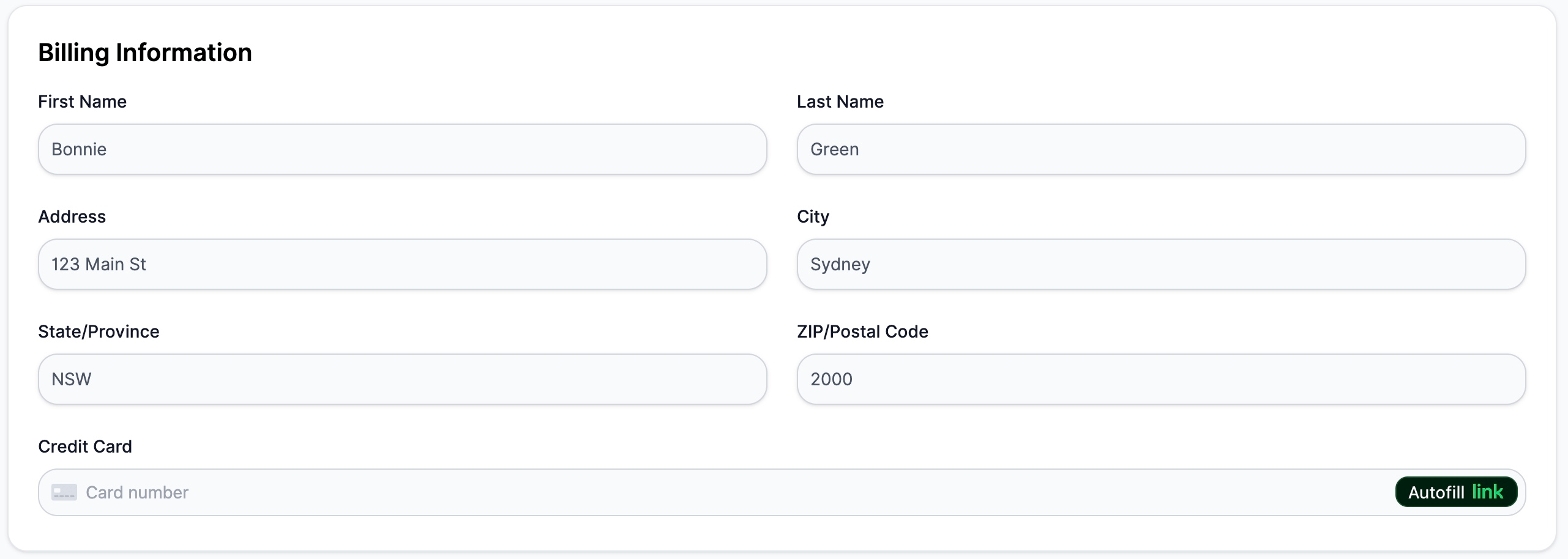Click the Autofill link badge
The width and height of the screenshot is (1568, 559).
1456,492
